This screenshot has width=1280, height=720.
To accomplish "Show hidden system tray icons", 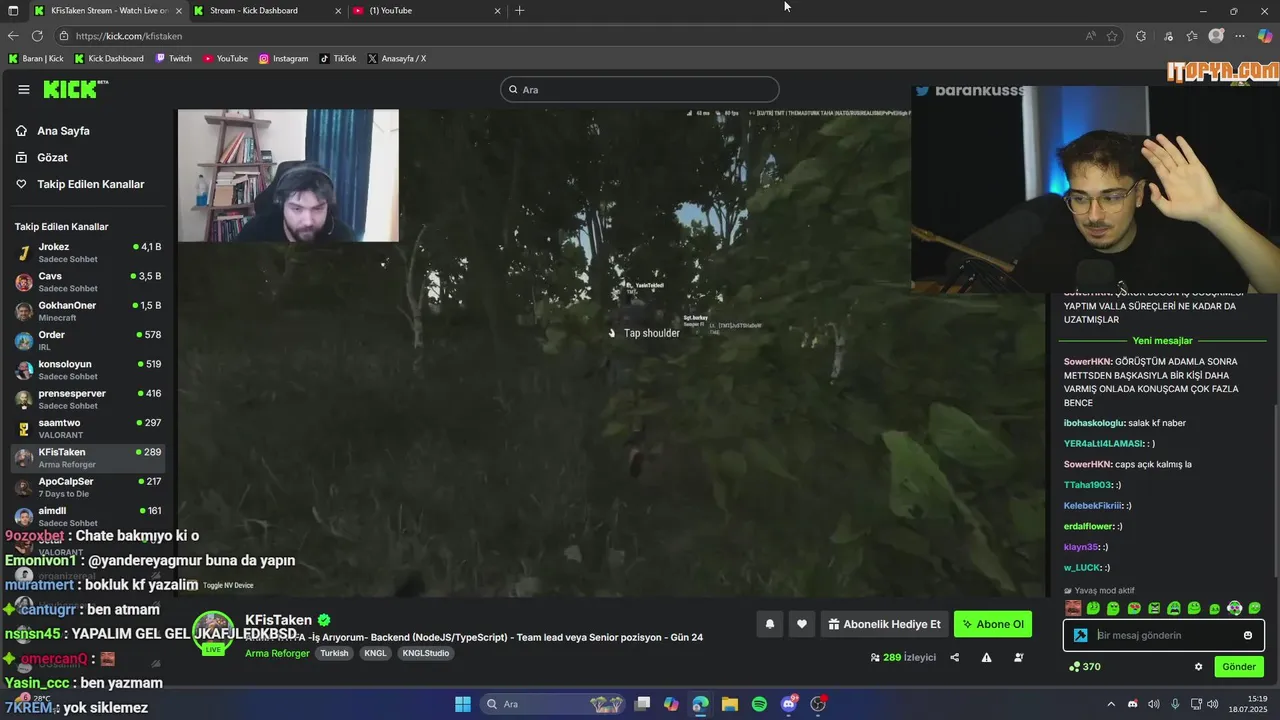I will [x=1109, y=704].
